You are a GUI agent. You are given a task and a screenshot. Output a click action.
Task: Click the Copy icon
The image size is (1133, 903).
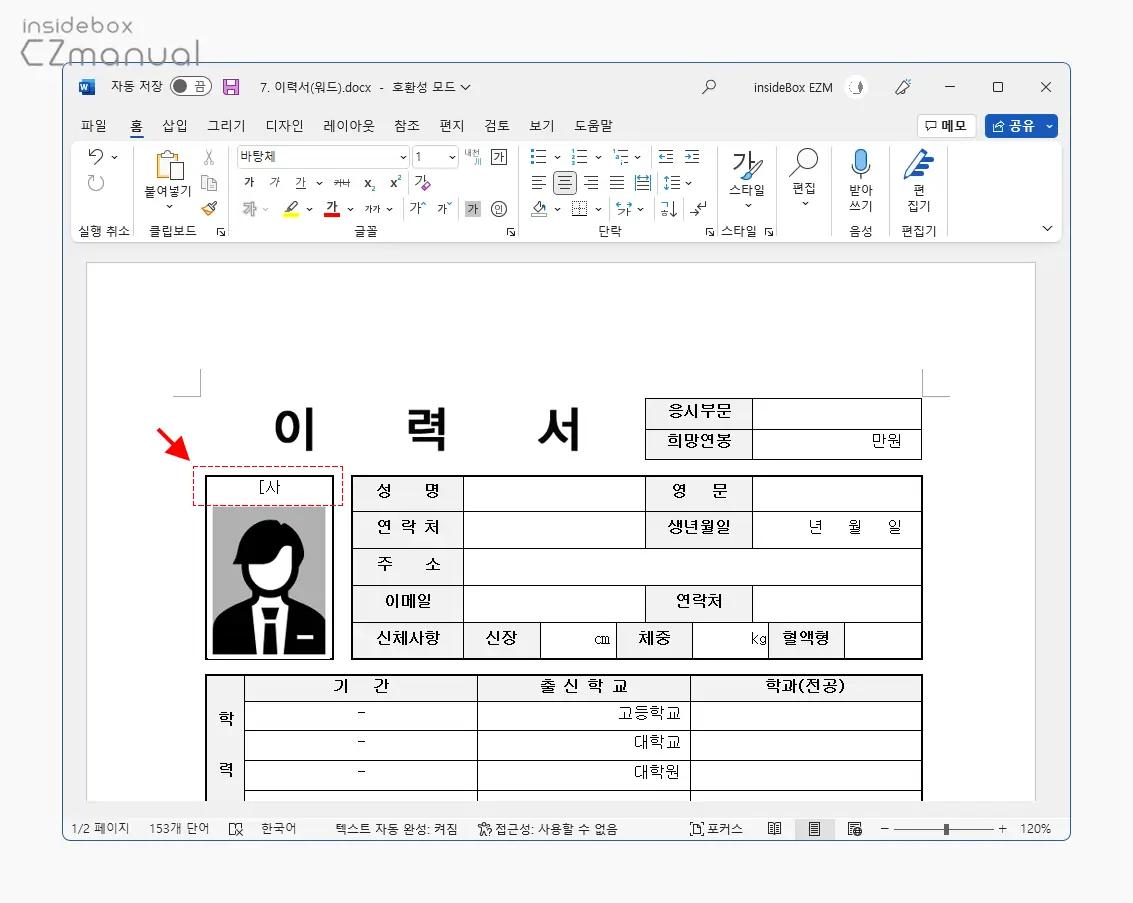209,183
